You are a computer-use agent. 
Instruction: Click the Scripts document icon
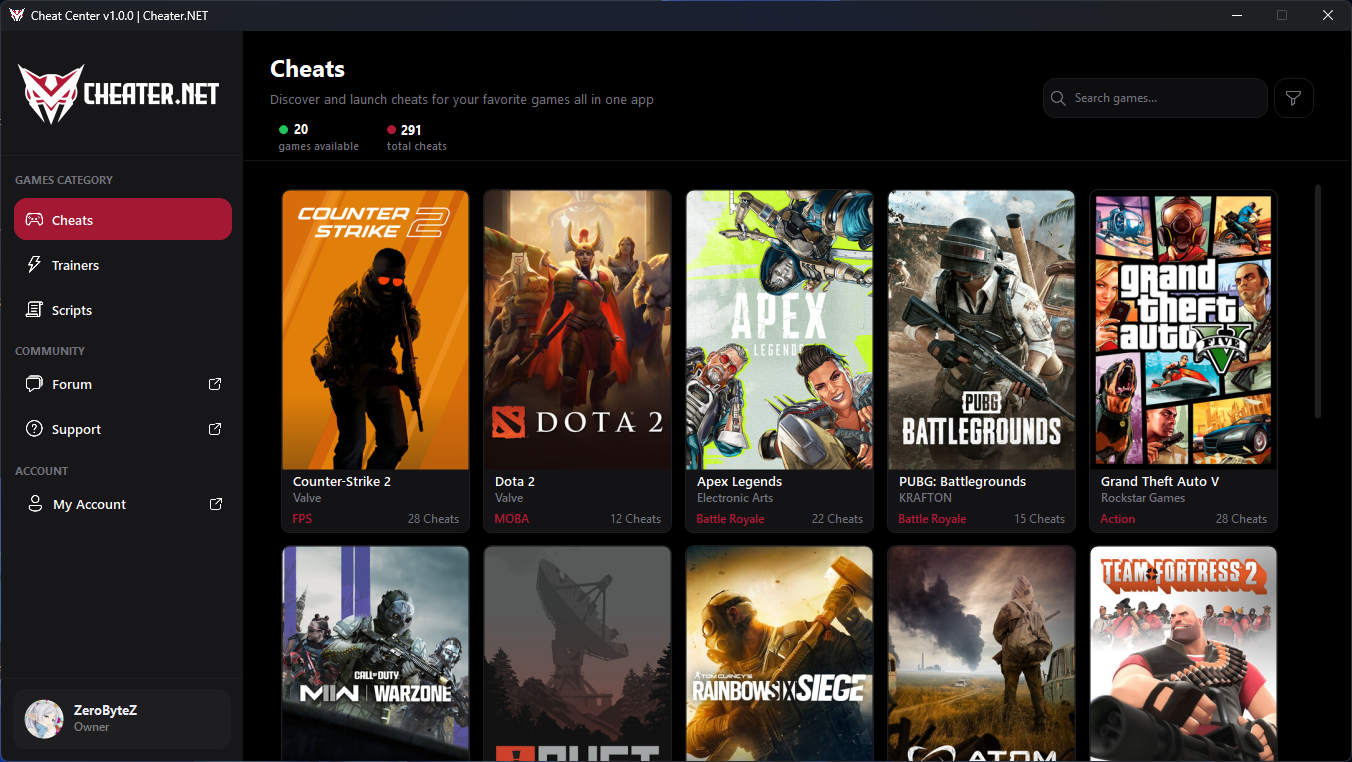tap(34, 310)
